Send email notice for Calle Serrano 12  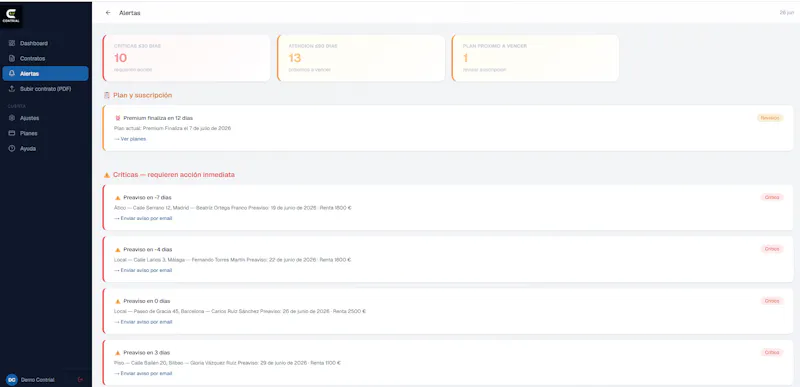tap(143, 218)
